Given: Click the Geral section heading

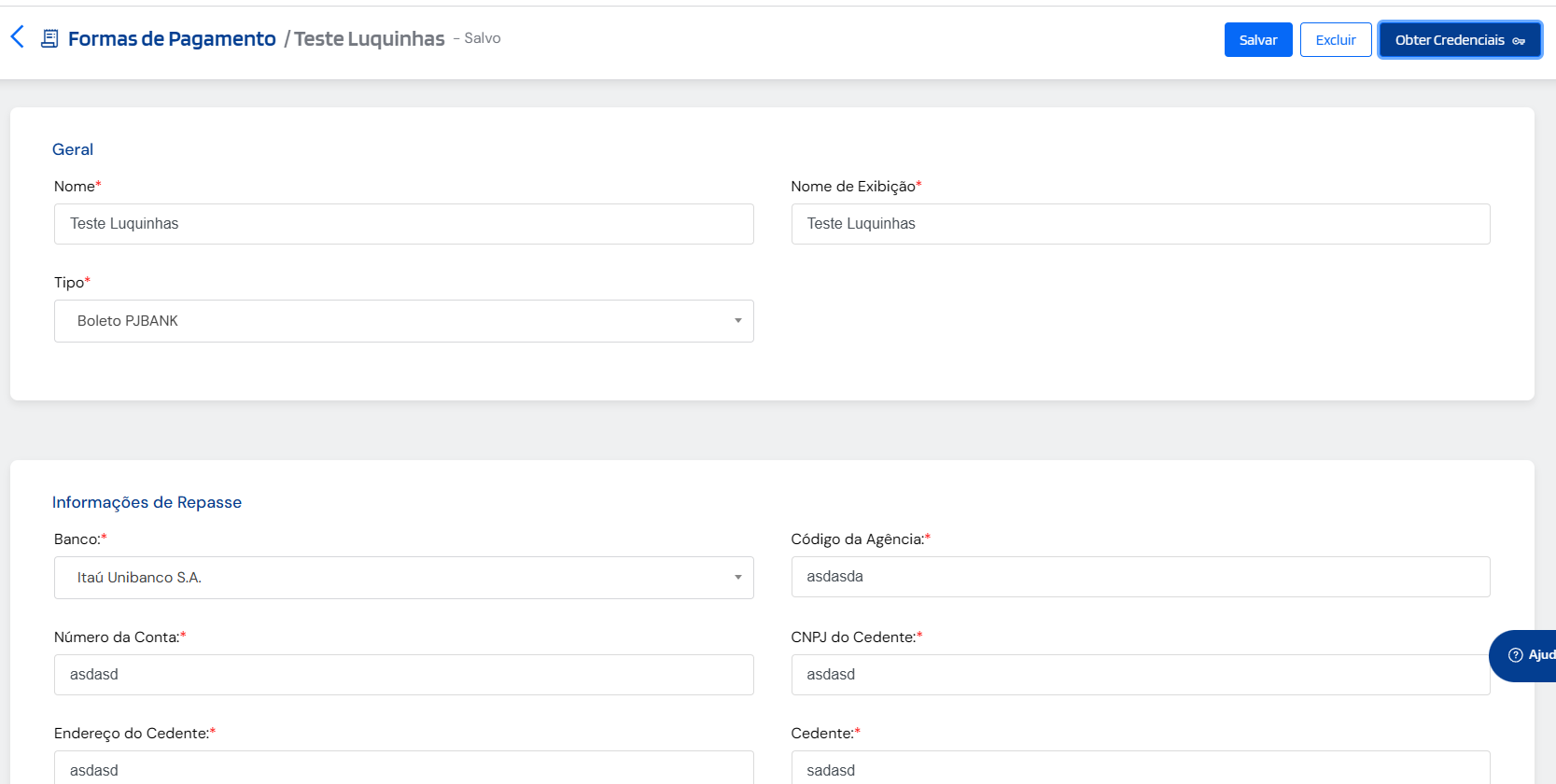Looking at the screenshot, I should click(x=73, y=149).
